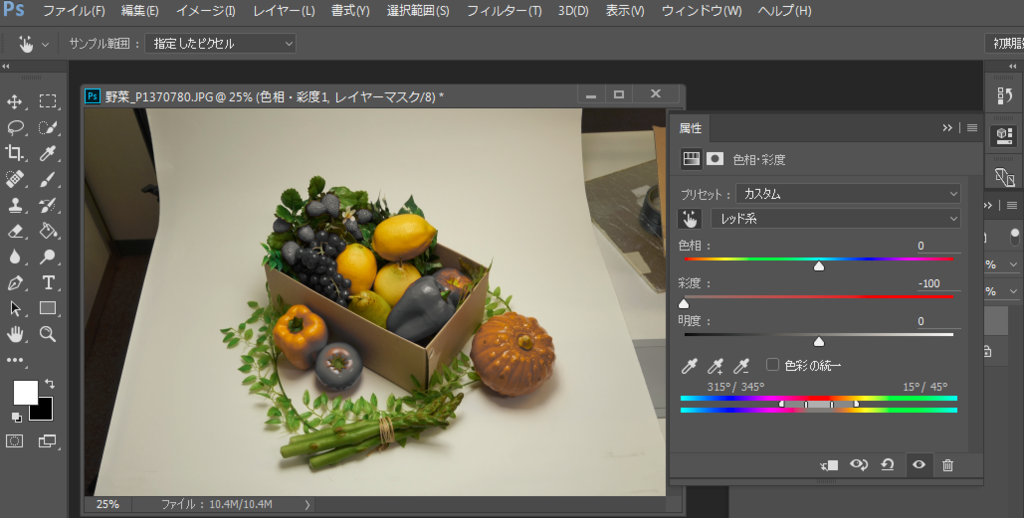Screen dimensions: 1024x518
Task: Select the Crop tool
Action: (x=14, y=153)
